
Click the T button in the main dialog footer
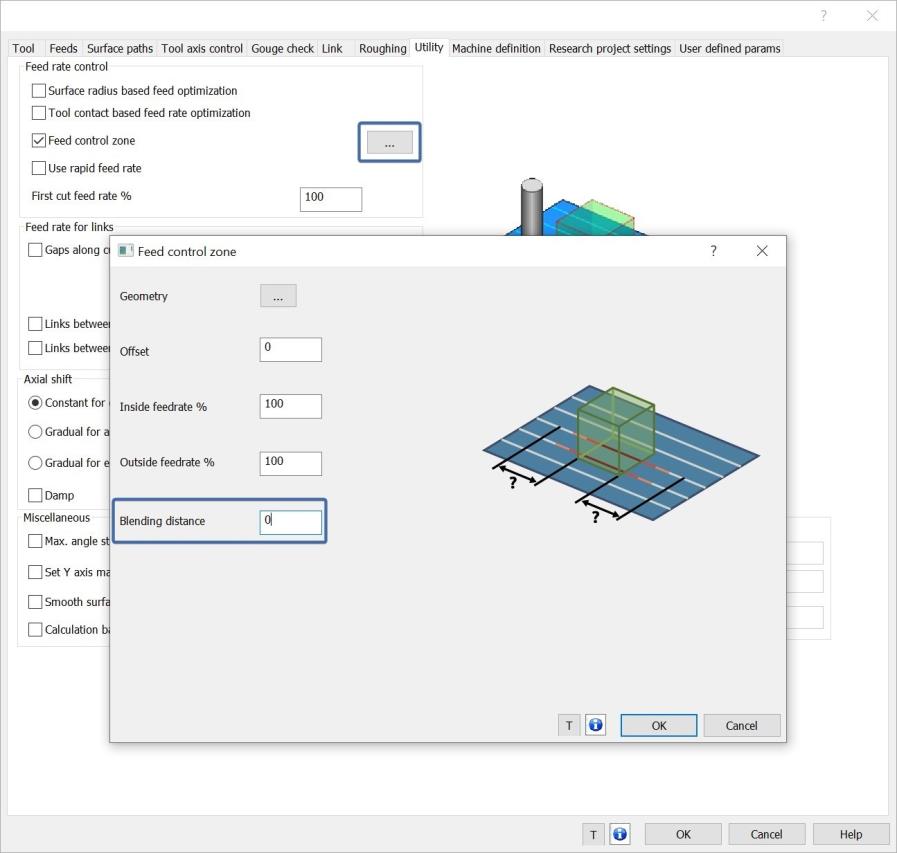tap(593, 834)
